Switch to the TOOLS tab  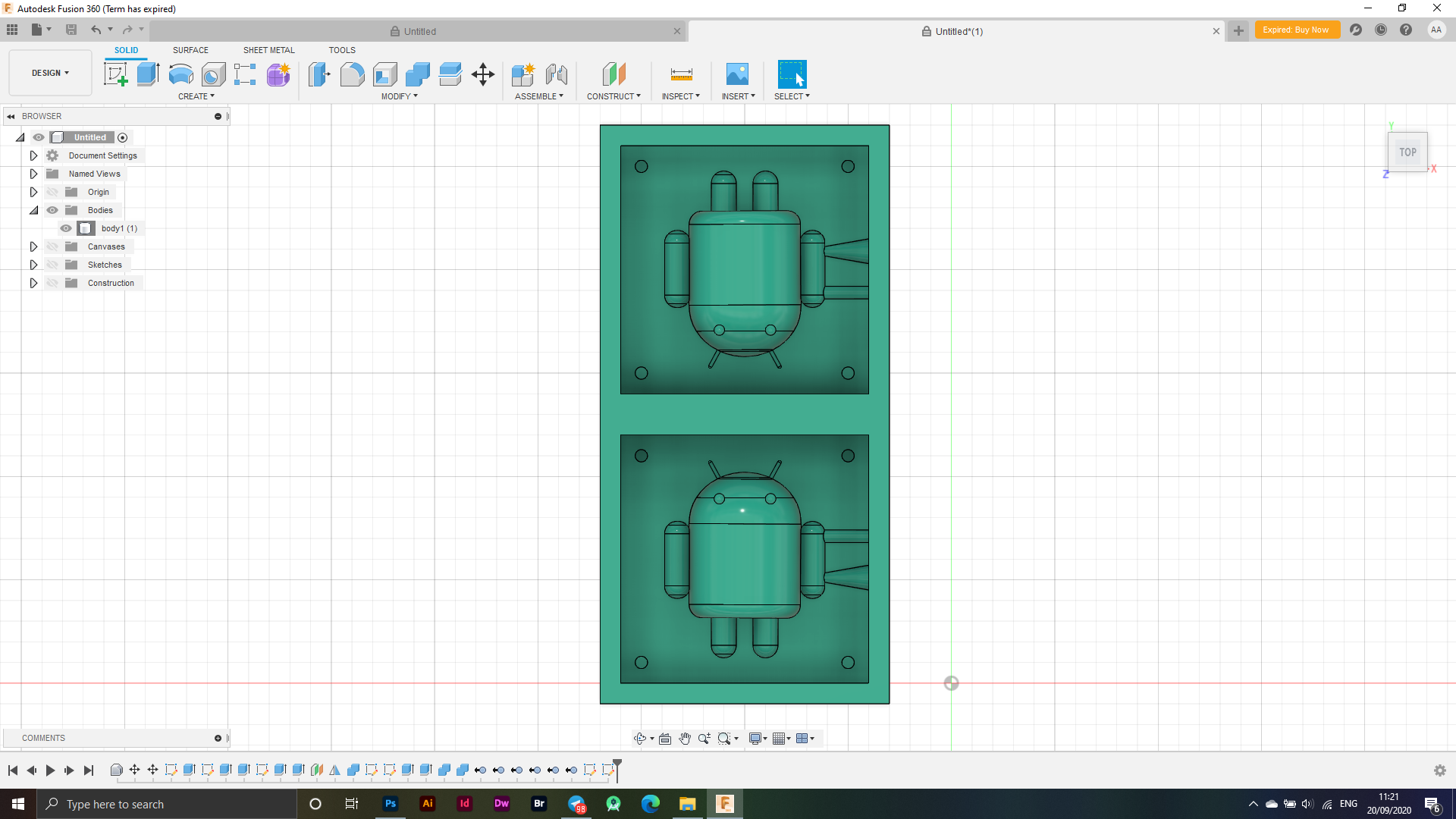(342, 50)
